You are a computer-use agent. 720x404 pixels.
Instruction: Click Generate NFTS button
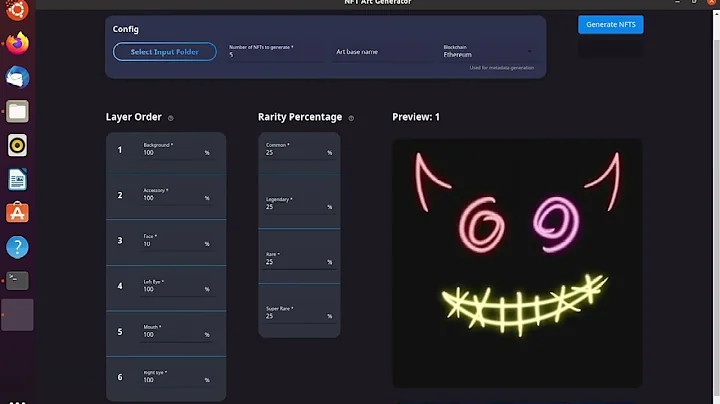pyautogui.click(x=611, y=24)
